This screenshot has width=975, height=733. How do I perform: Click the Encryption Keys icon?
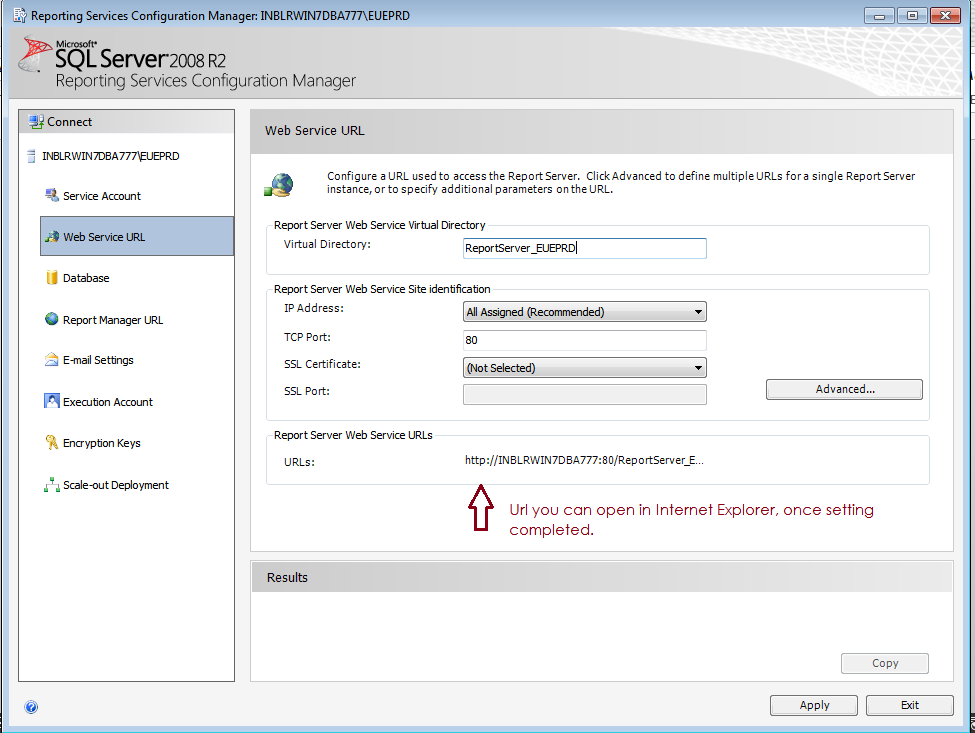(52, 443)
